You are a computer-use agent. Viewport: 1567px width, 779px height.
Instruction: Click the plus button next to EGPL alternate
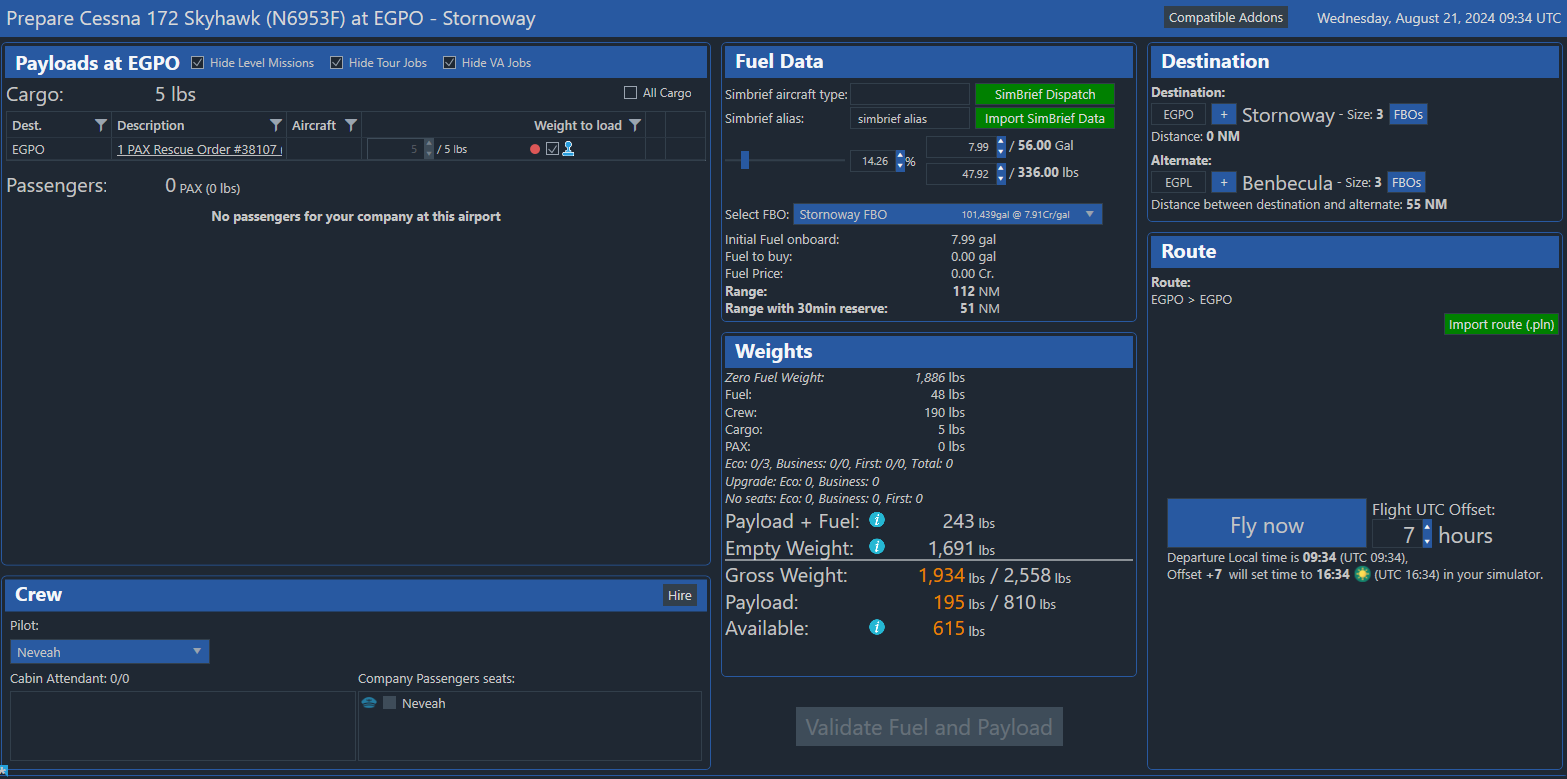point(1224,183)
